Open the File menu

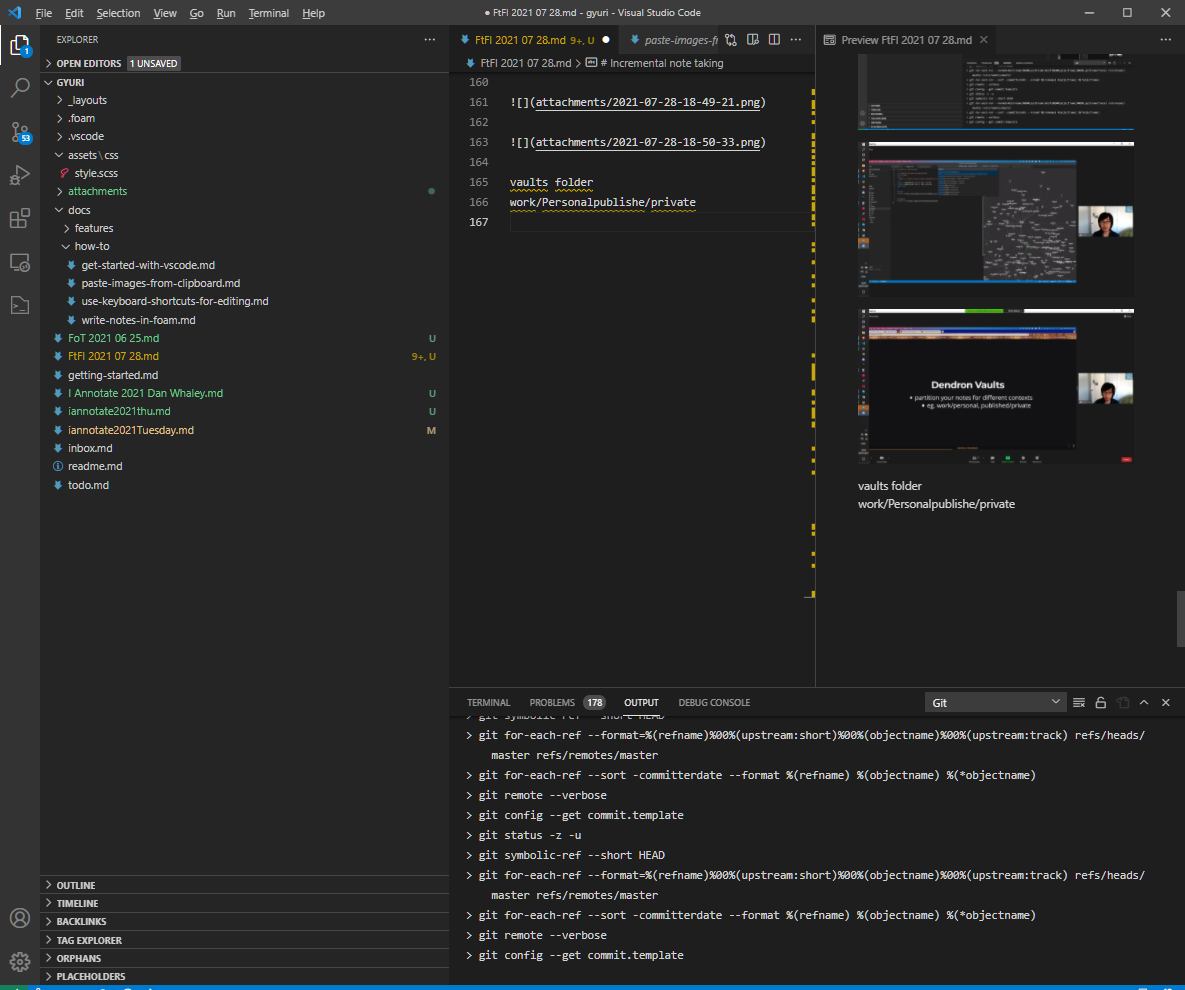[44, 13]
